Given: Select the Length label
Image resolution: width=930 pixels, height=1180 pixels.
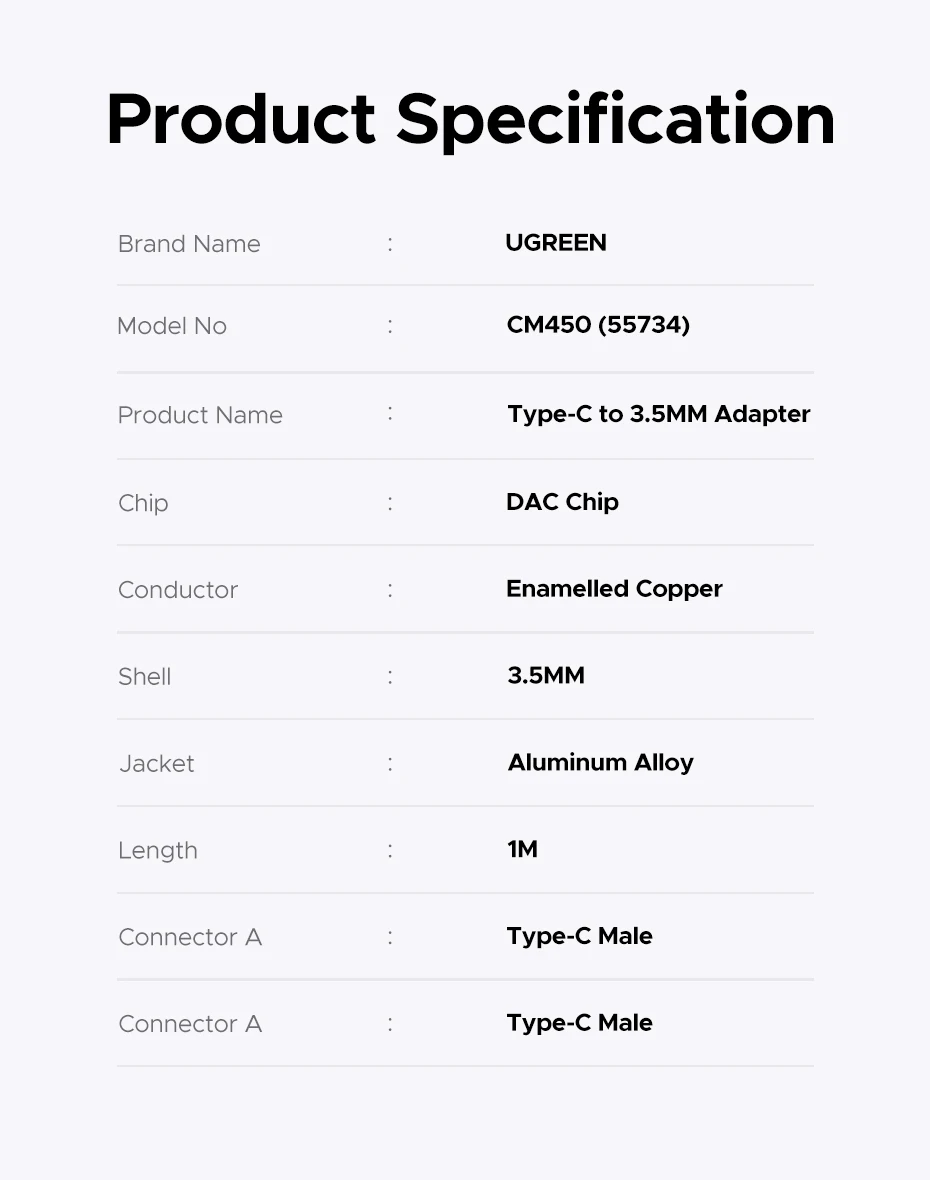Looking at the screenshot, I should (158, 851).
